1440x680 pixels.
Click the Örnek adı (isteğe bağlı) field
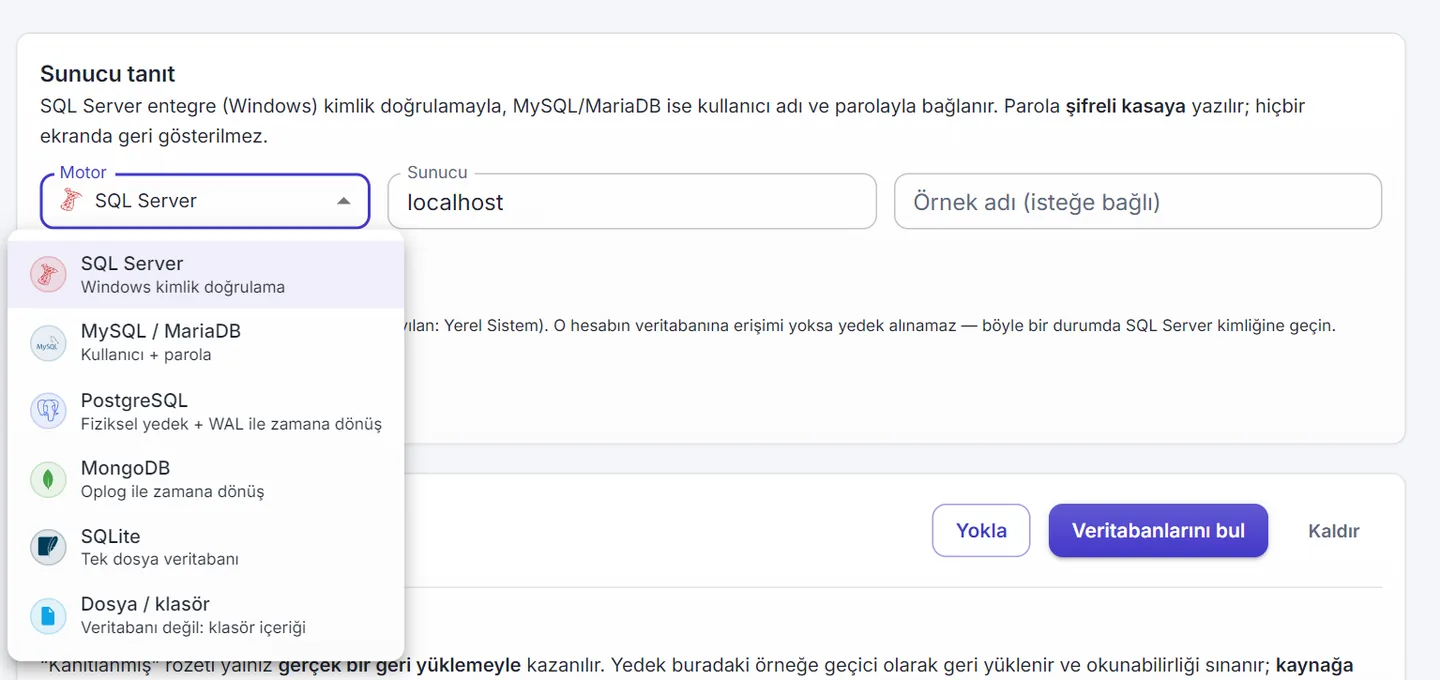pos(1138,201)
